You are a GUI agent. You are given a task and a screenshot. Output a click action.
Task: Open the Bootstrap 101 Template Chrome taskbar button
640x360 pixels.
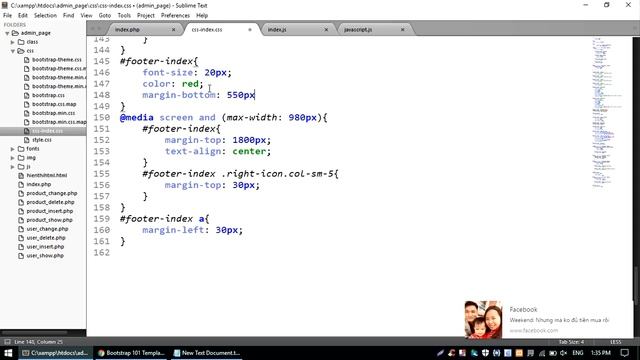point(131,353)
